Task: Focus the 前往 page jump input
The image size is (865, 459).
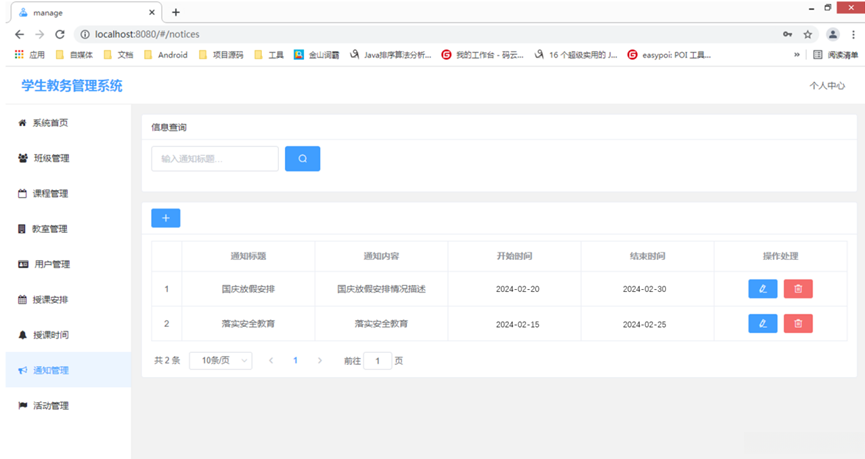Action: [378, 361]
